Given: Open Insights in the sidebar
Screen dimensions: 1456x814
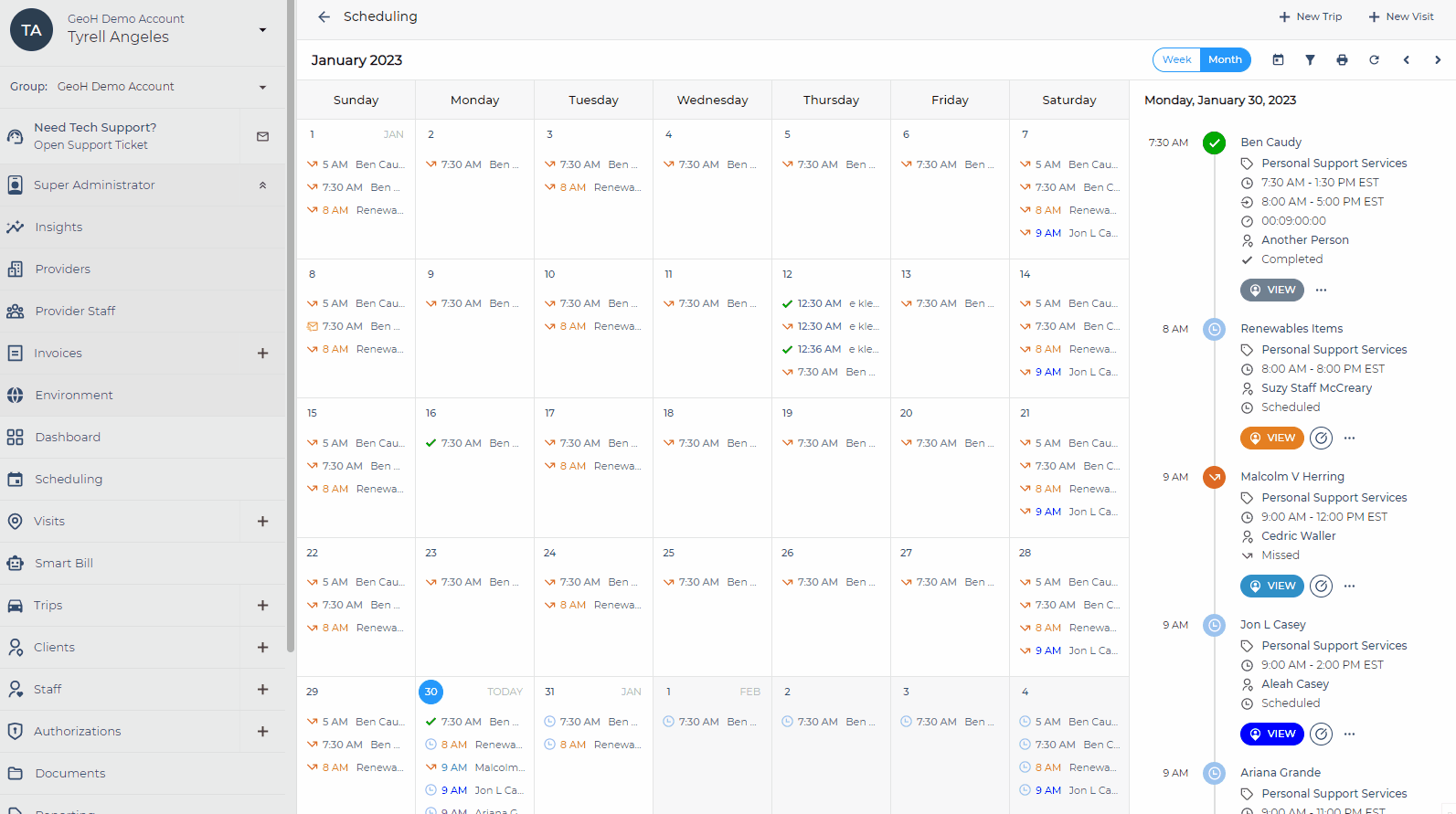Looking at the screenshot, I should point(58,227).
